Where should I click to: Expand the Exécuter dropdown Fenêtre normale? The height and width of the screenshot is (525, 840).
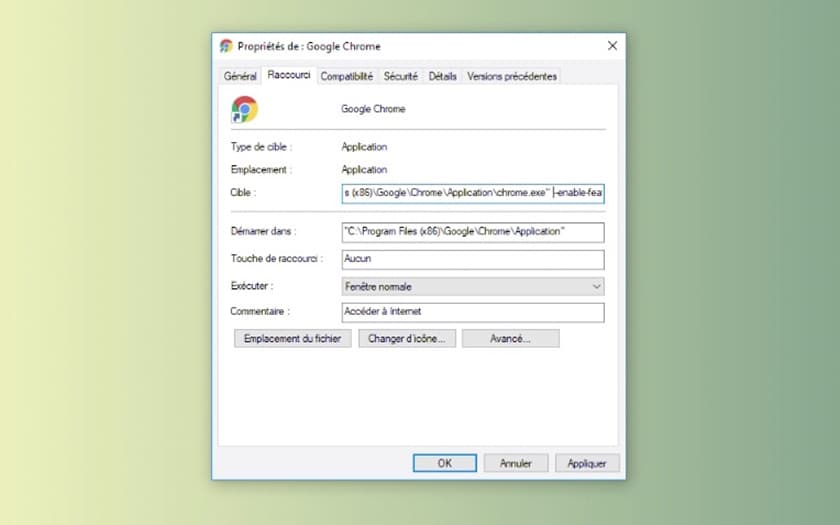click(473, 287)
